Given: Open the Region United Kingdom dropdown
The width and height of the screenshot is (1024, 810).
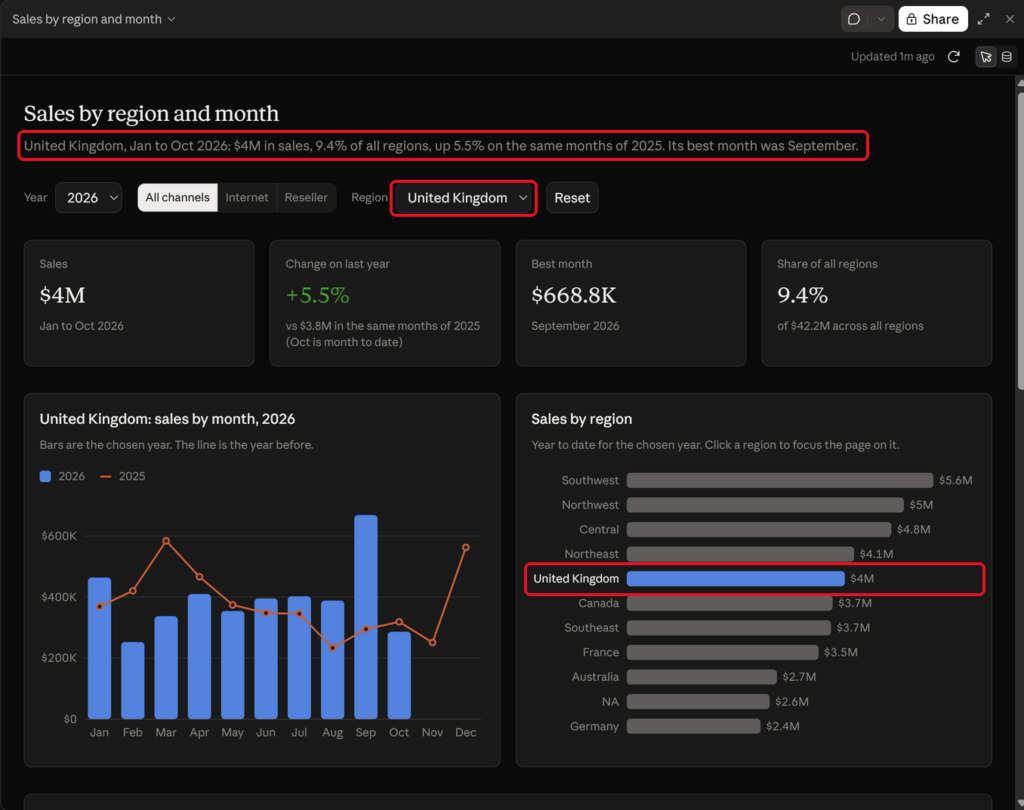Looking at the screenshot, I should [464, 198].
